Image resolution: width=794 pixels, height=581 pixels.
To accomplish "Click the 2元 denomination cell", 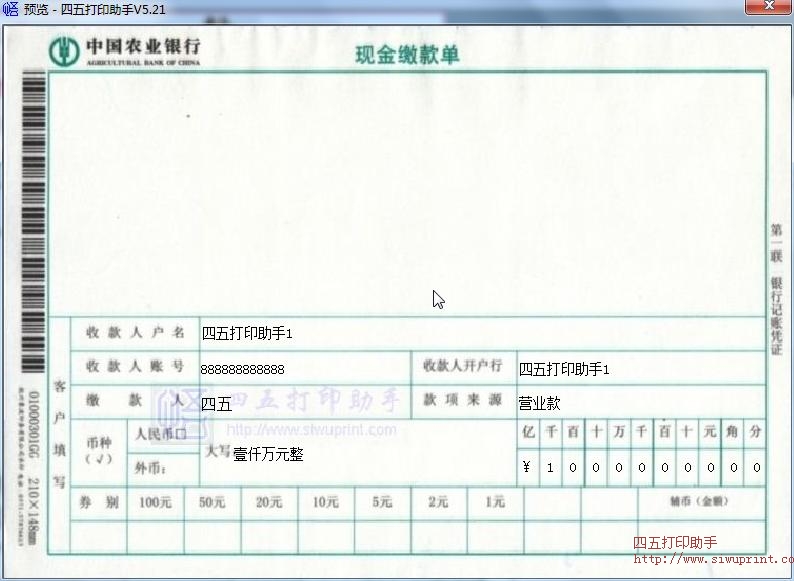I will (438, 502).
